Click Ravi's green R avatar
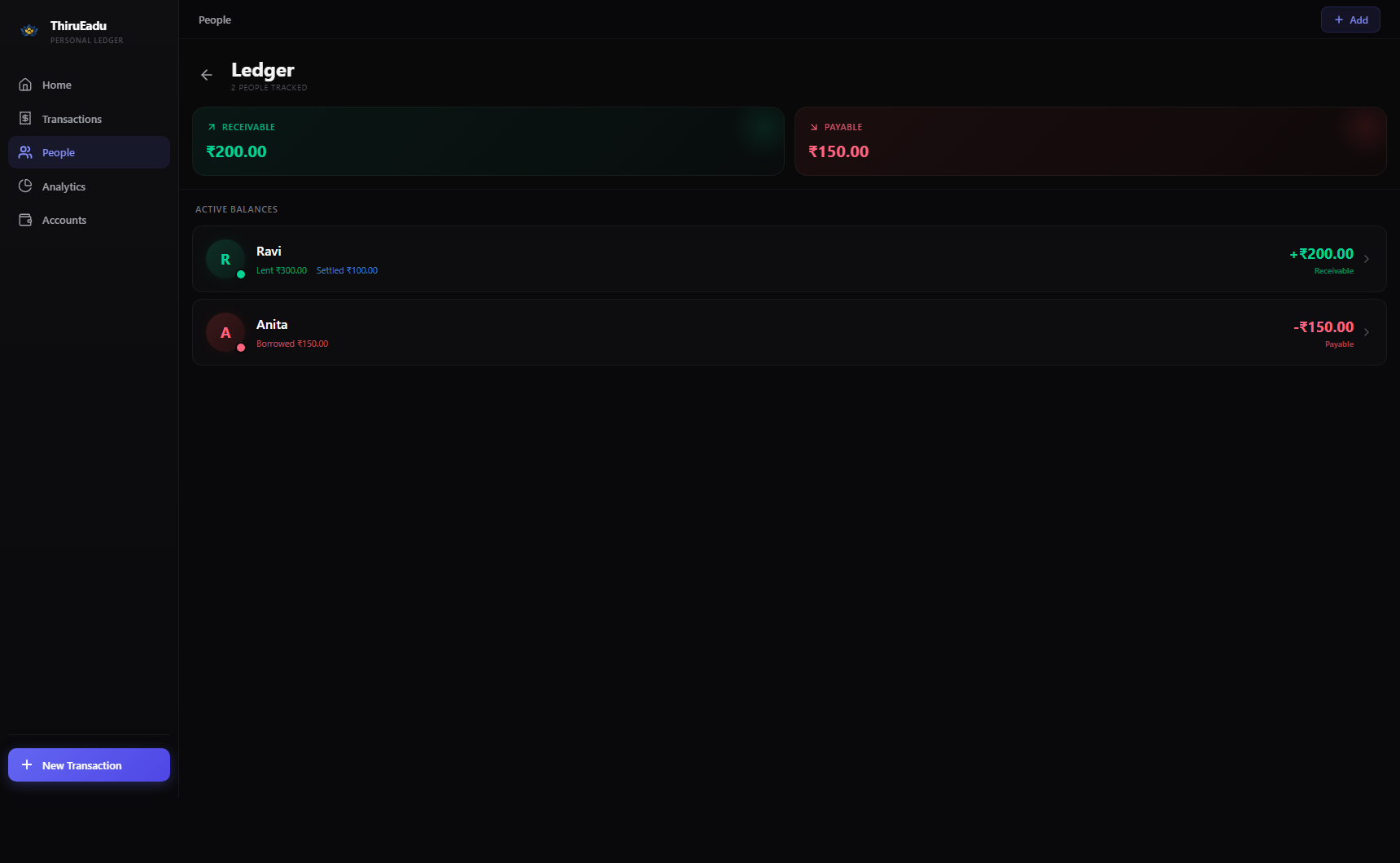Viewport: 1400px width, 863px height. point(225,259)
